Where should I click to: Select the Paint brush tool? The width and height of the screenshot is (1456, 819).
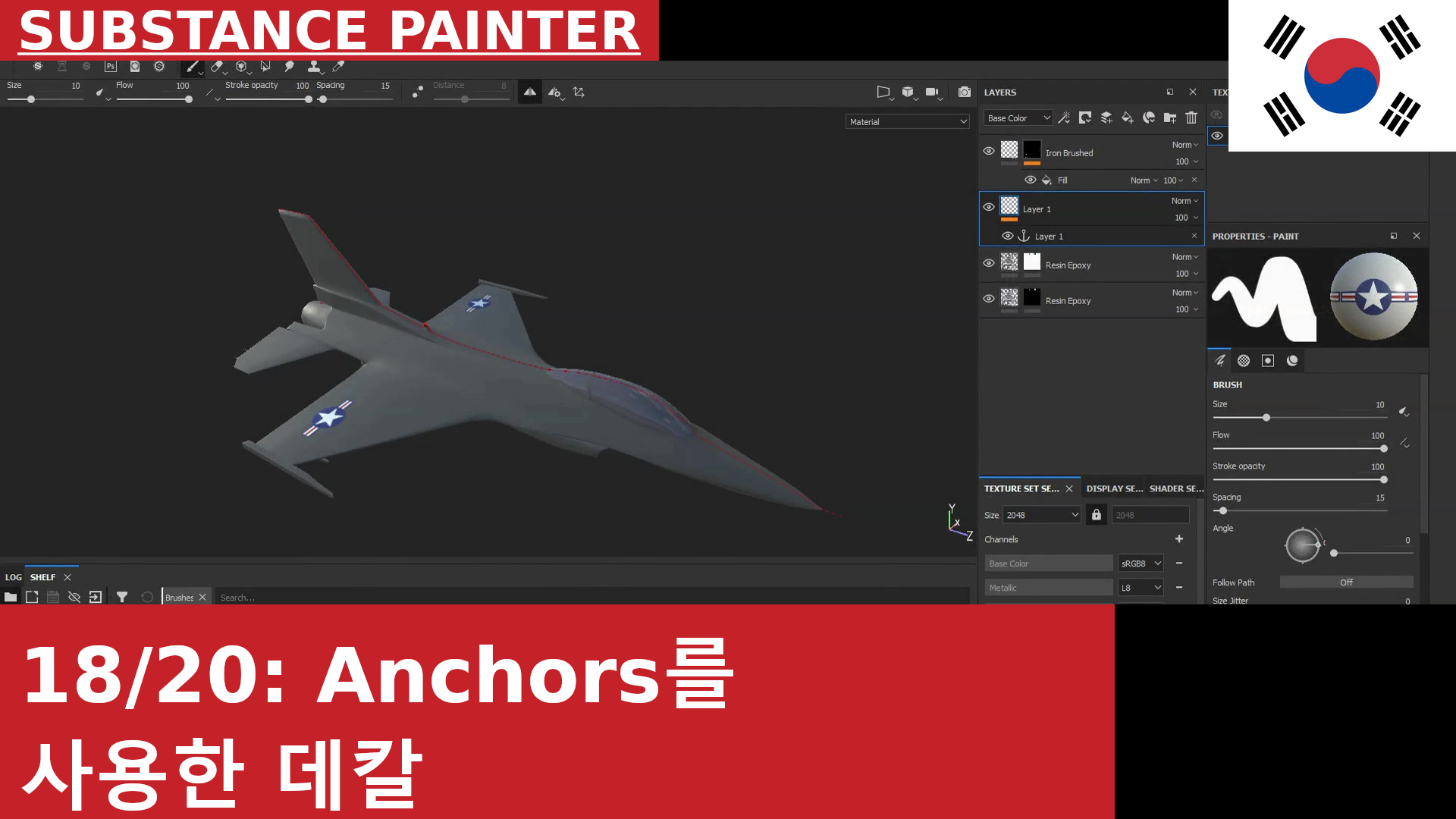click(x=192, y=67)
